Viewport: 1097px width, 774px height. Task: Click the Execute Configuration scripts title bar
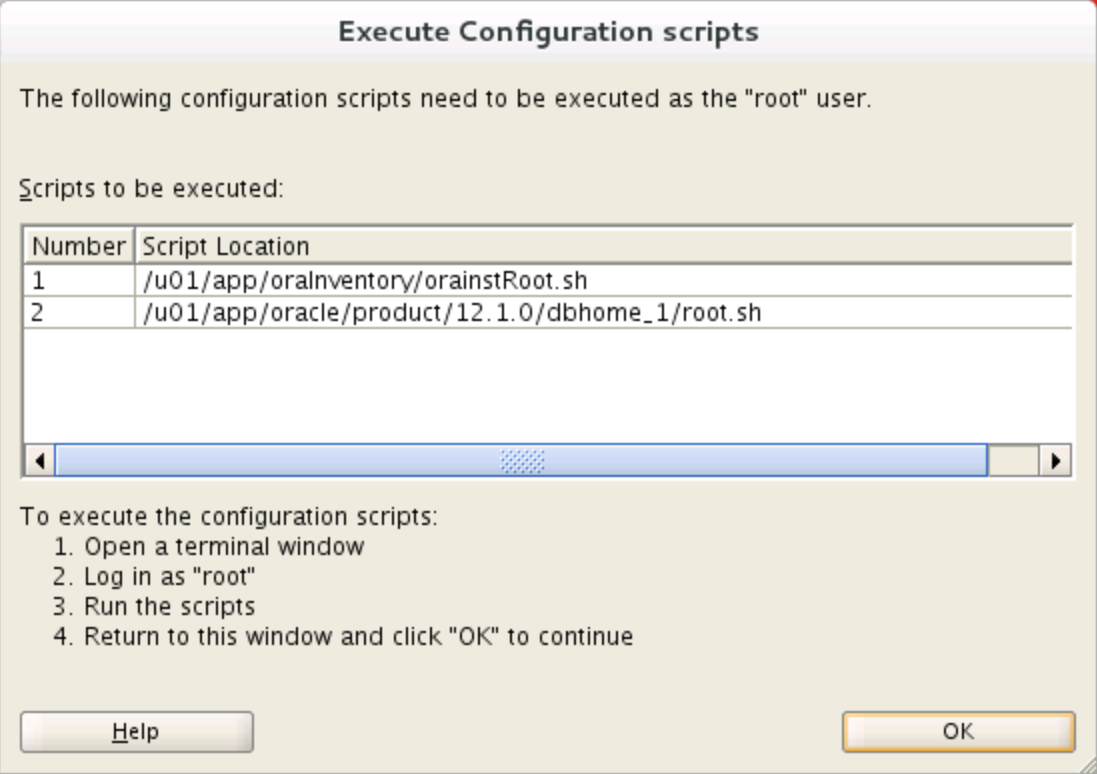[548, 32]
